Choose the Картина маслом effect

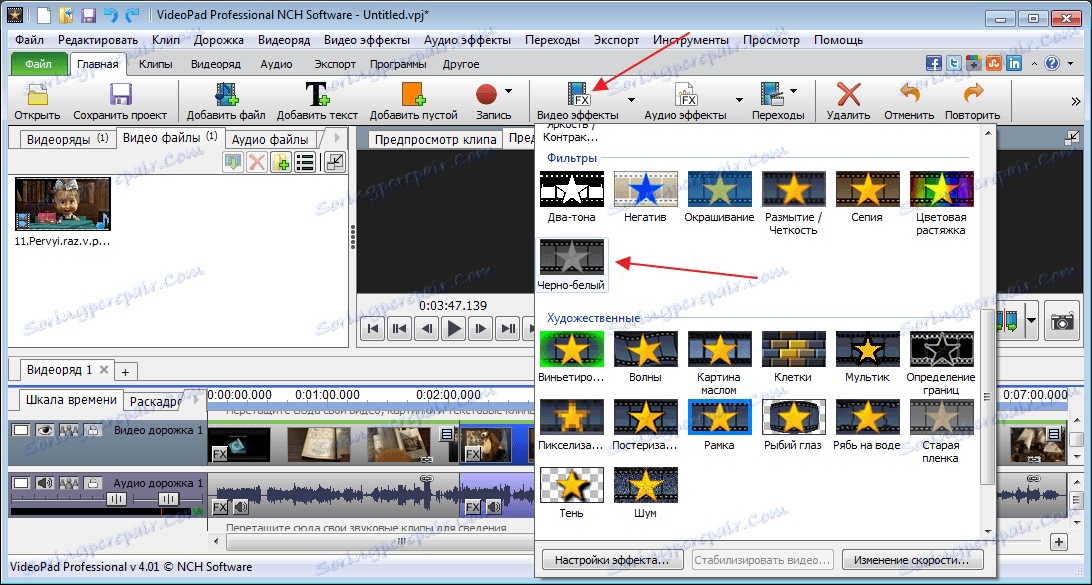point(719,363)
